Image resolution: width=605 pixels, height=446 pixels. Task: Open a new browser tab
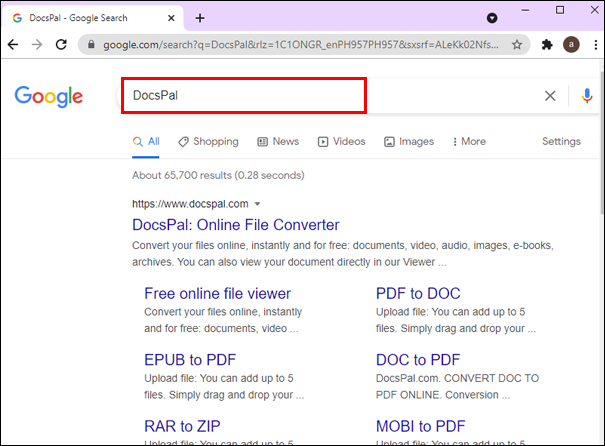[200, 18]
